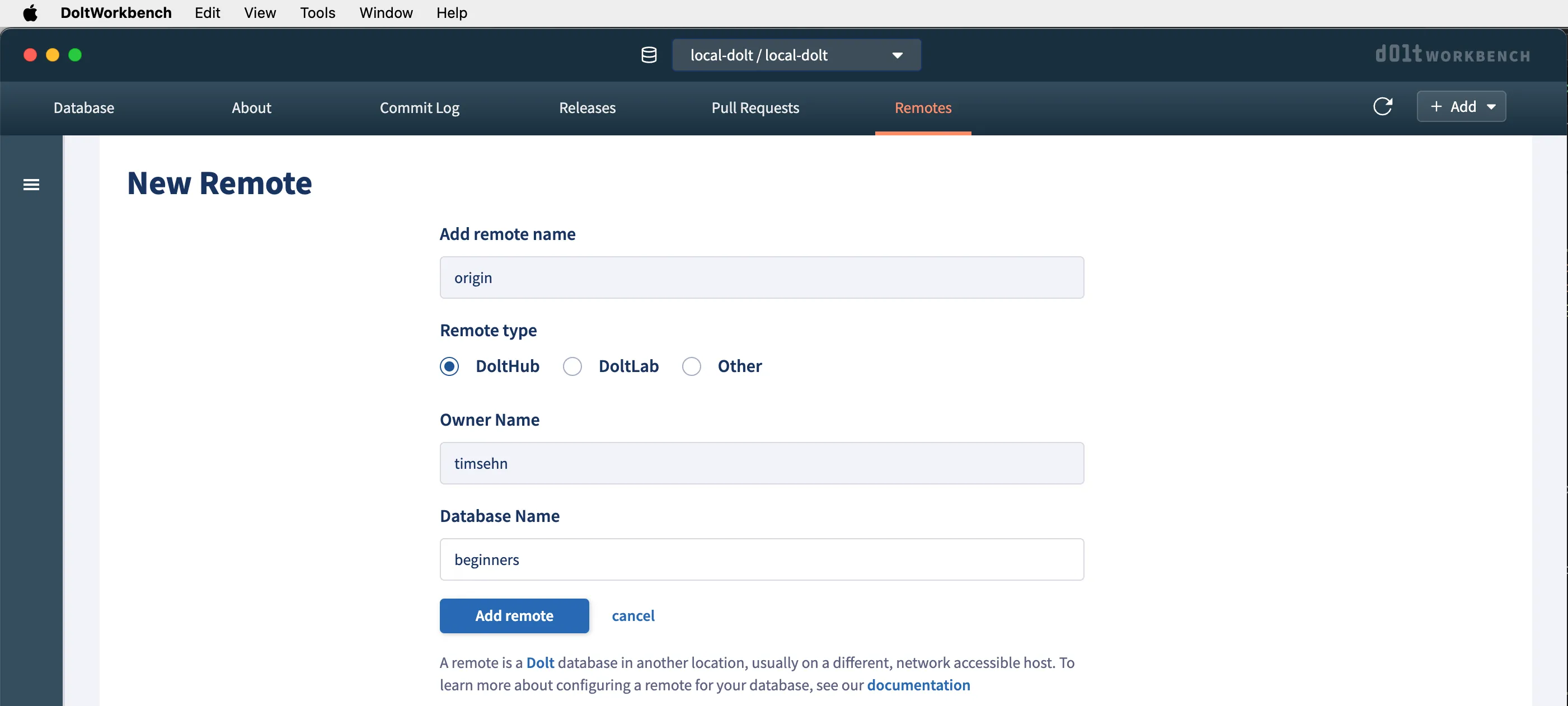This screenshot has height=706, width=1568.
Task: Click the database cylinder icon
Action: pos(649,55)
